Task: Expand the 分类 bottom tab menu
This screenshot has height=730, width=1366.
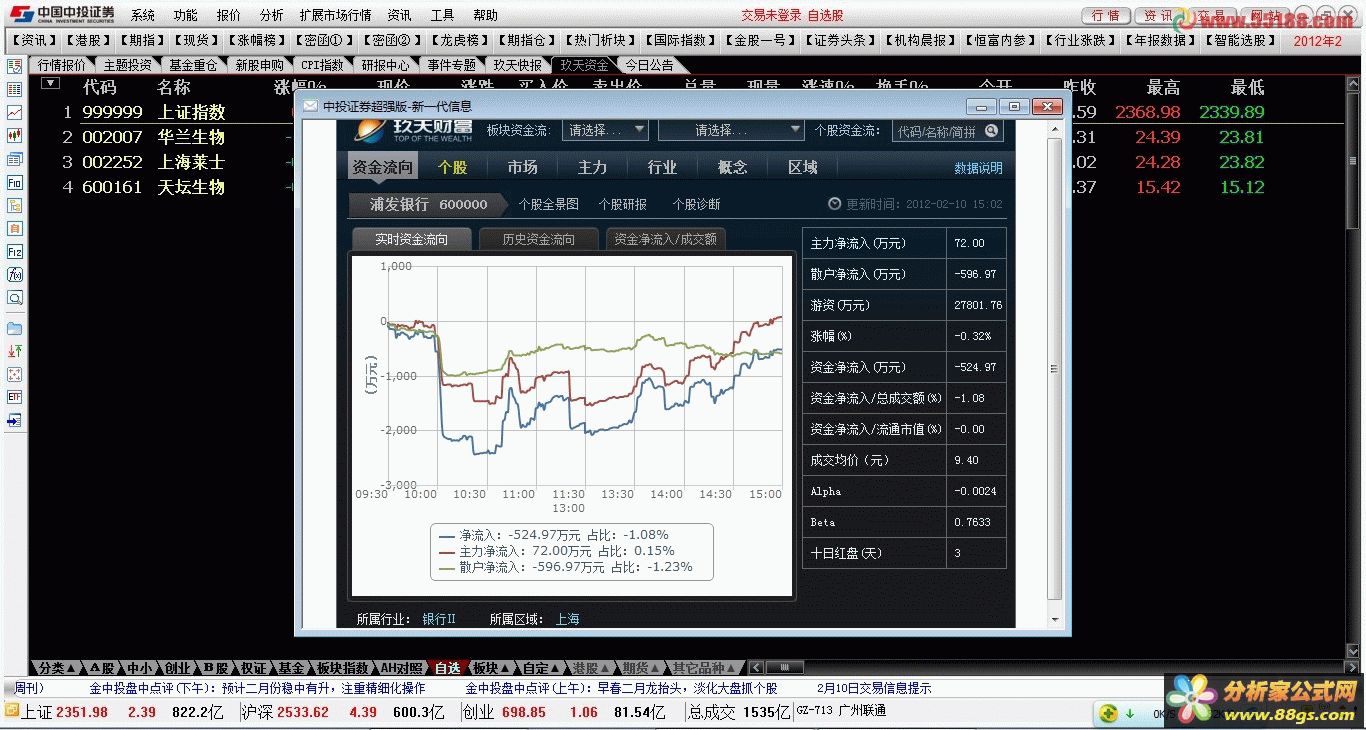Action: click(56, 668)
